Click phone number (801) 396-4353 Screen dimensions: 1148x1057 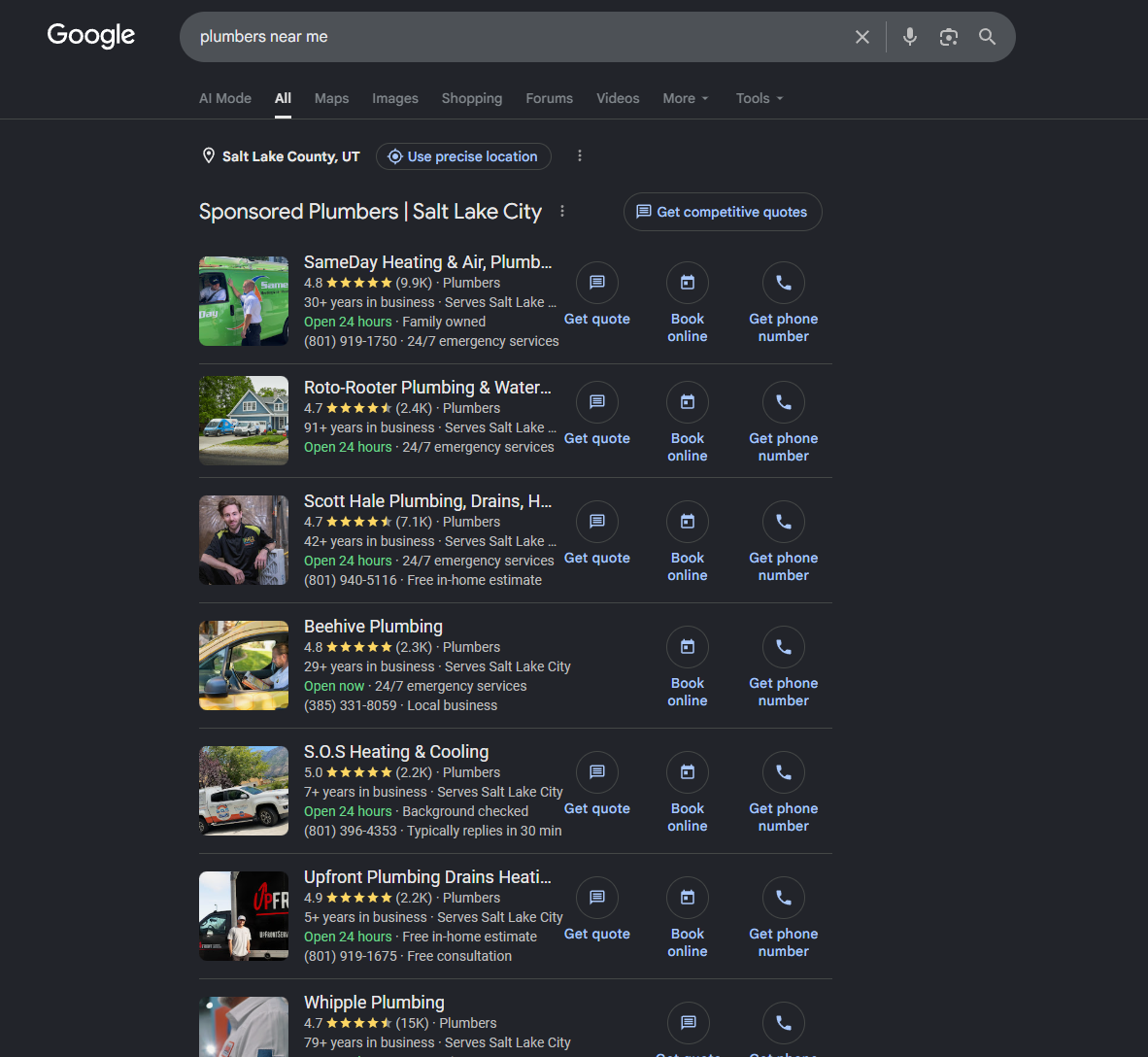click(351, 830)
